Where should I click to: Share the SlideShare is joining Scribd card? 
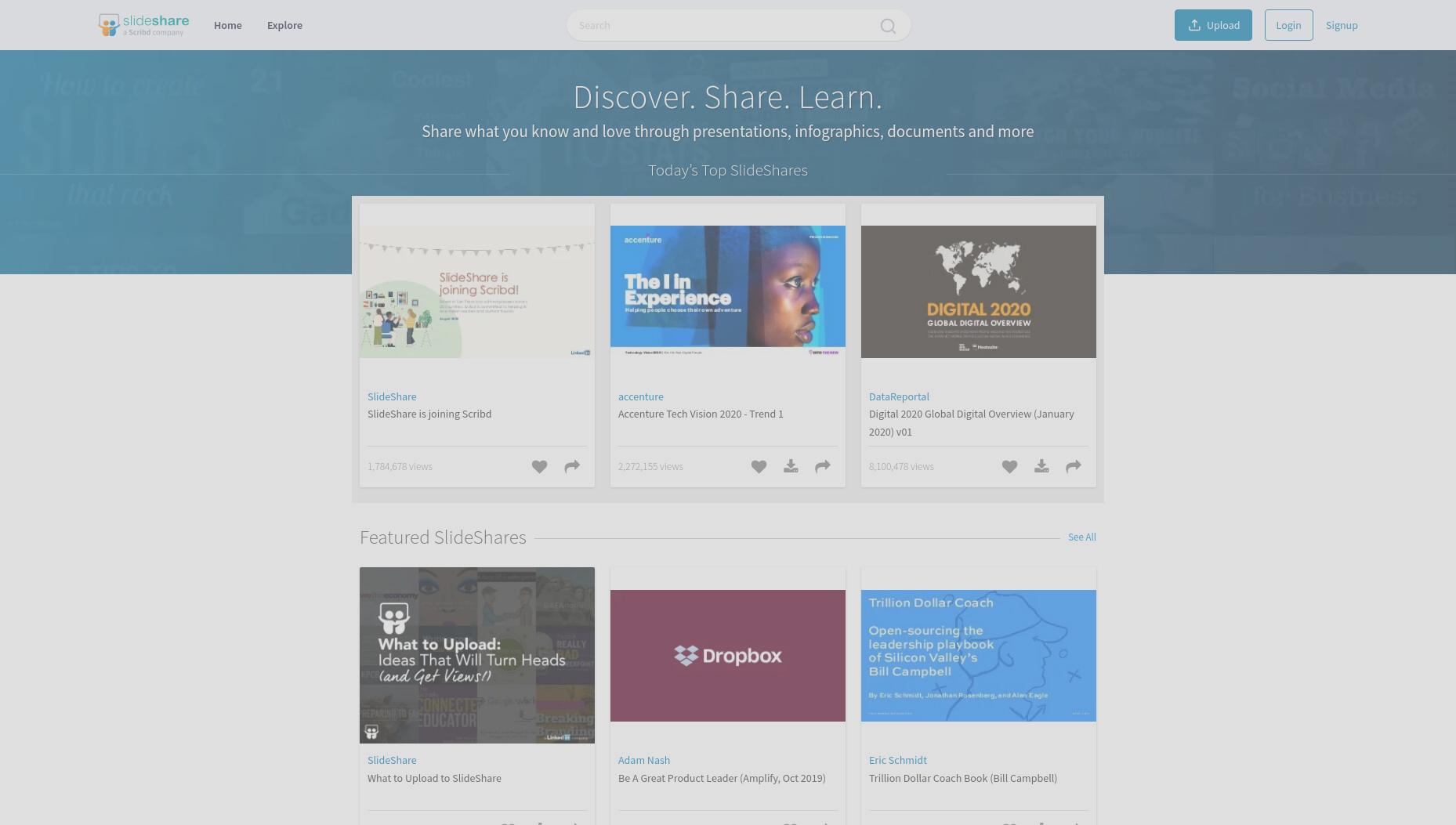(x=572, y=466)
